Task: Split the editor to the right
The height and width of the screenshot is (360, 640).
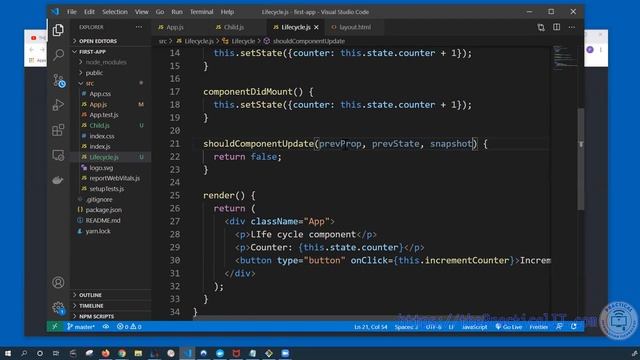Action: pos(556,27)
